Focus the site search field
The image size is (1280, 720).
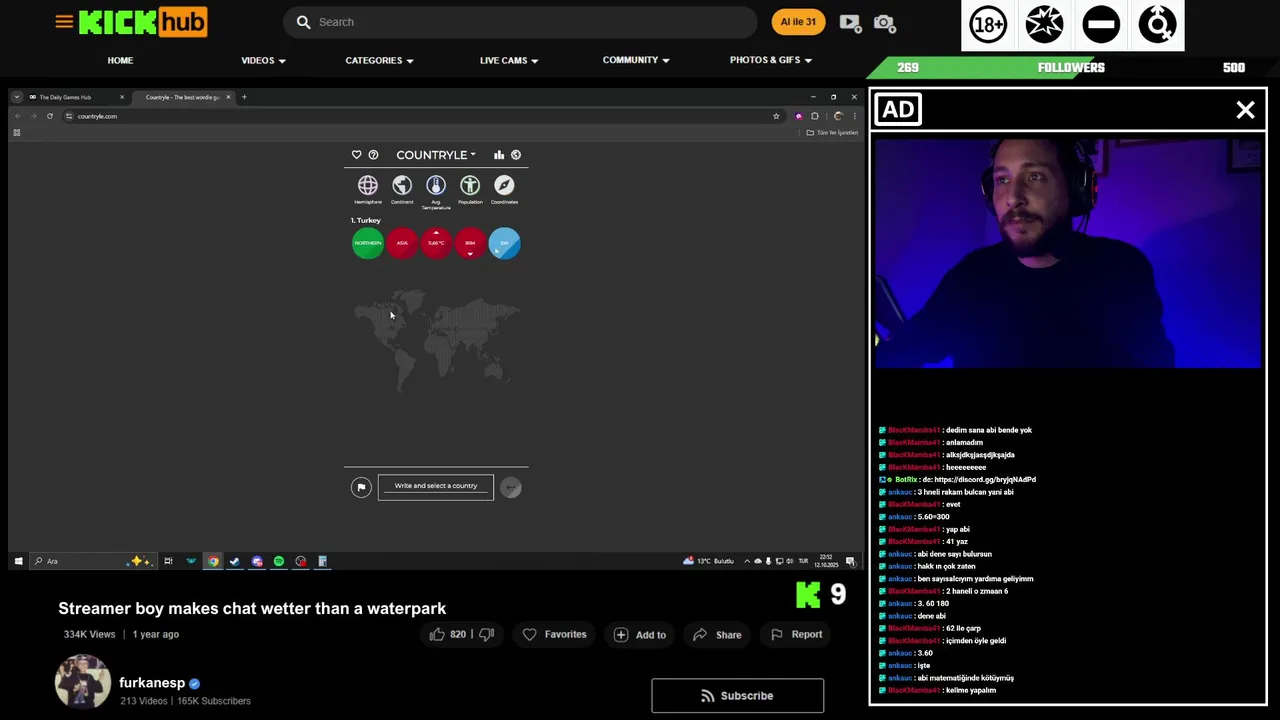pyautogui.click(x=520, y=22)
